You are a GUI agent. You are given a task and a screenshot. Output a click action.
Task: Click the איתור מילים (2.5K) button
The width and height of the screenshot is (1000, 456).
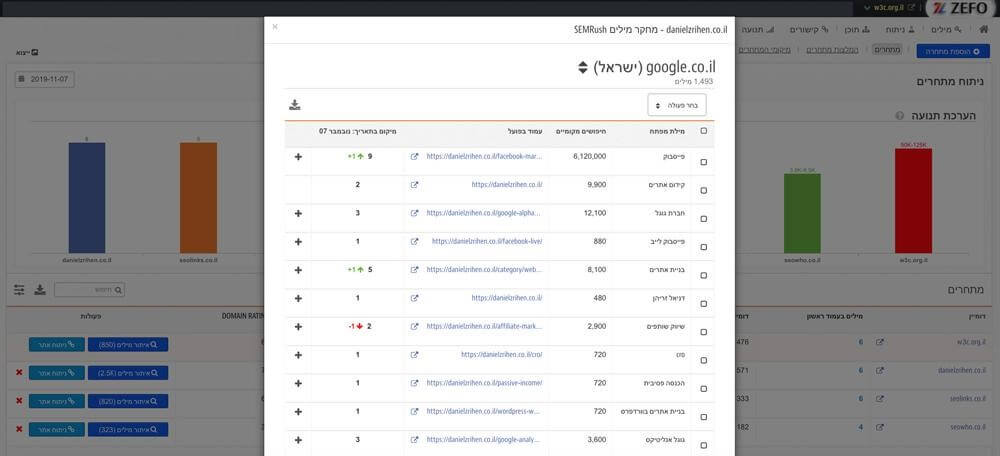128,372
